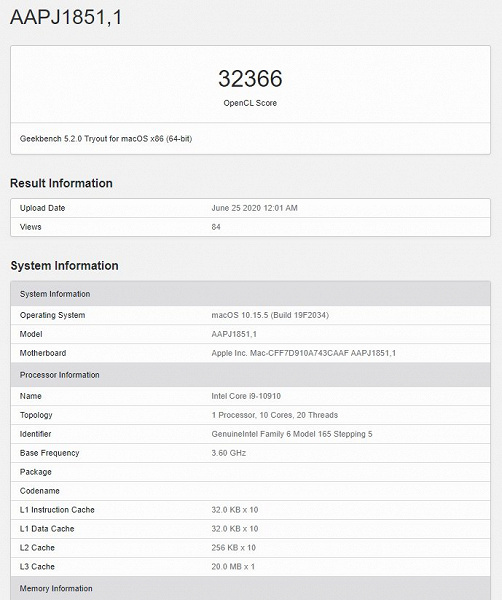Click the Result Information heading
502x600 pixels.
click(61, 183)
